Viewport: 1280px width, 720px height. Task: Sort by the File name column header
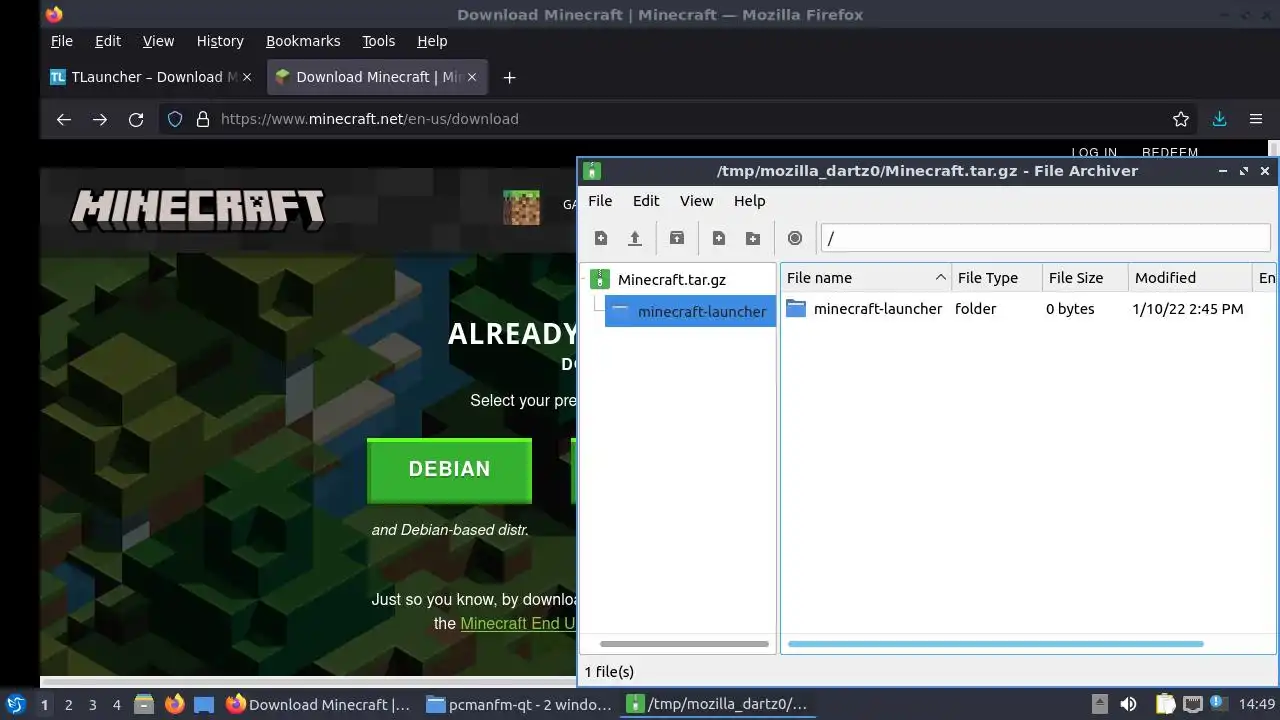tap(866, 278)
